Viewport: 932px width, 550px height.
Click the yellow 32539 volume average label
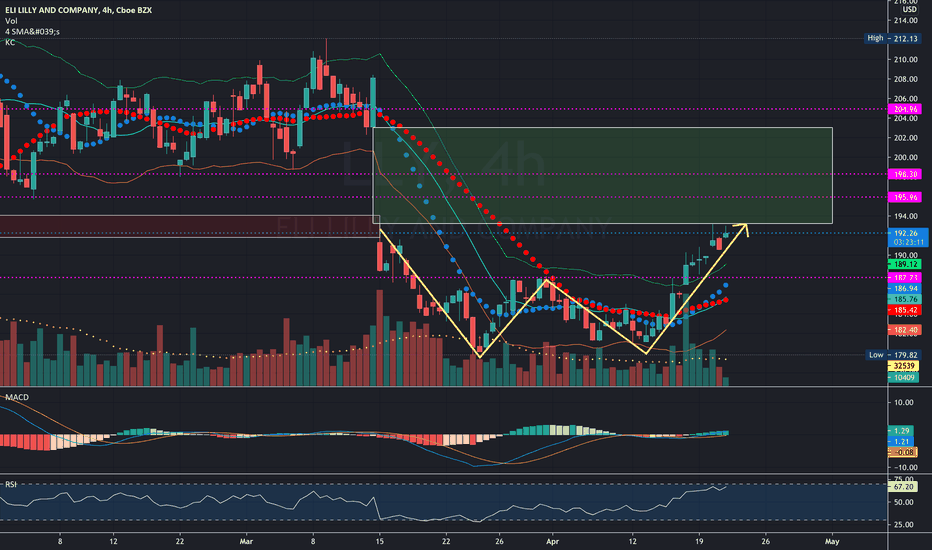pos(903,366)
